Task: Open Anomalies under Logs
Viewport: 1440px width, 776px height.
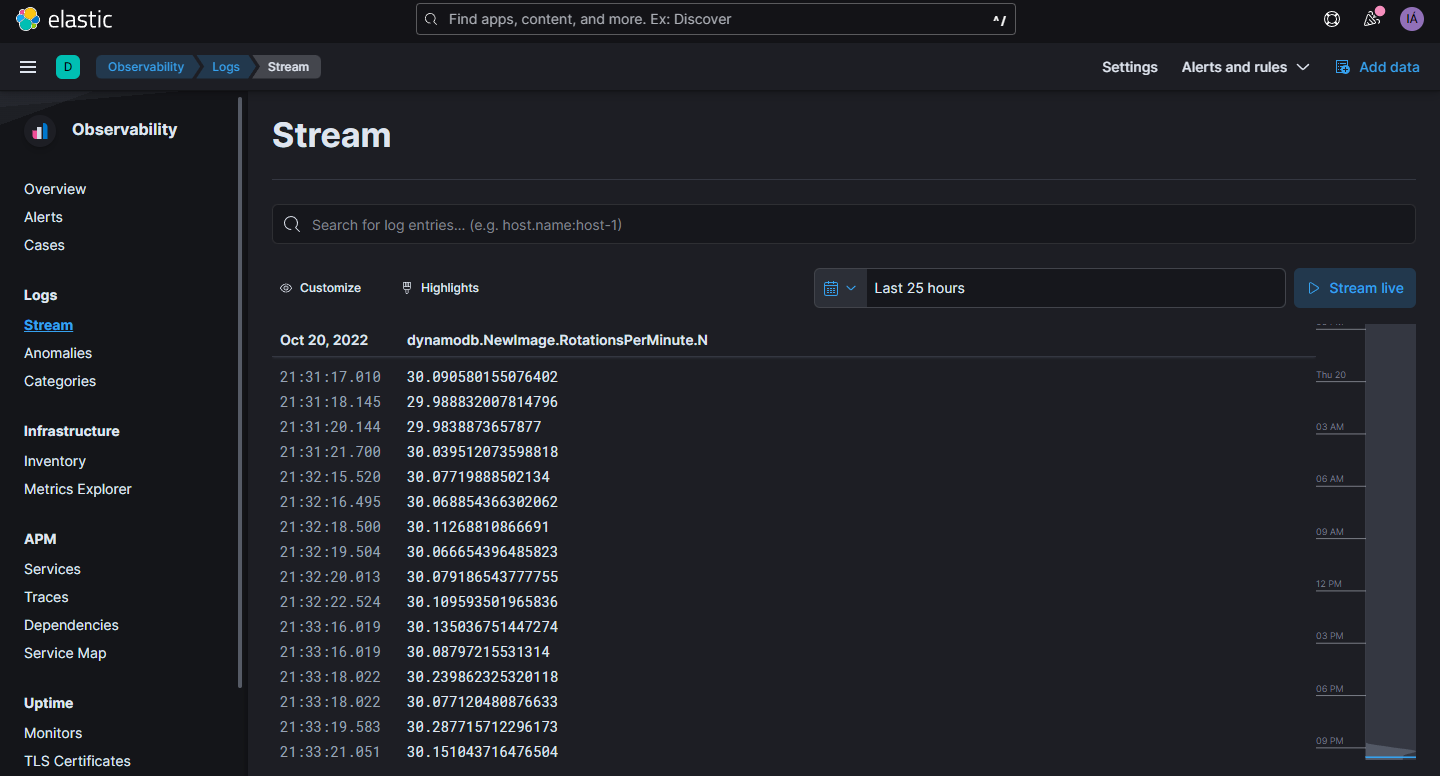Action: [58, 353]
